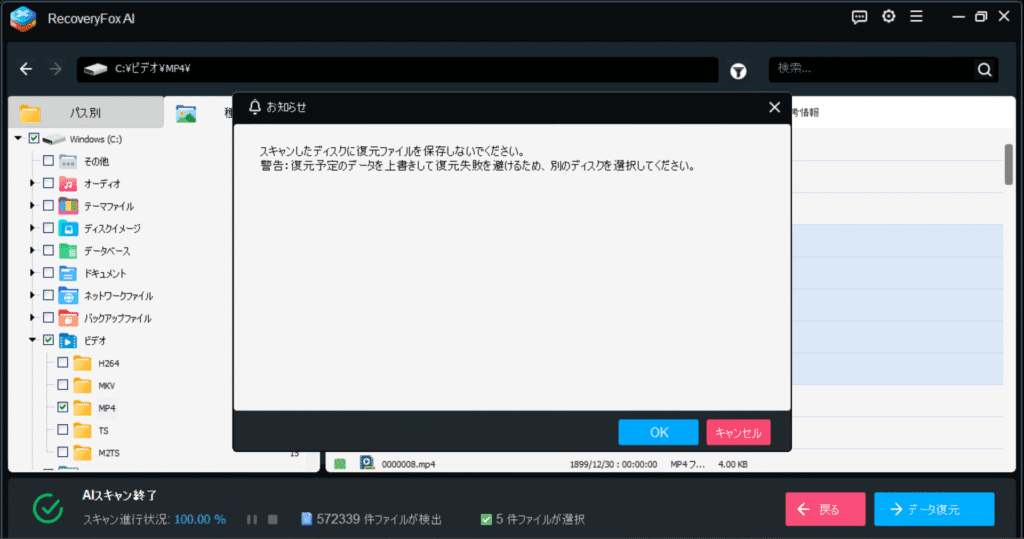This screenshot has height=539, width=1024.
Task: Expand the テーマファイル tree node
Action: click(32, 206)
